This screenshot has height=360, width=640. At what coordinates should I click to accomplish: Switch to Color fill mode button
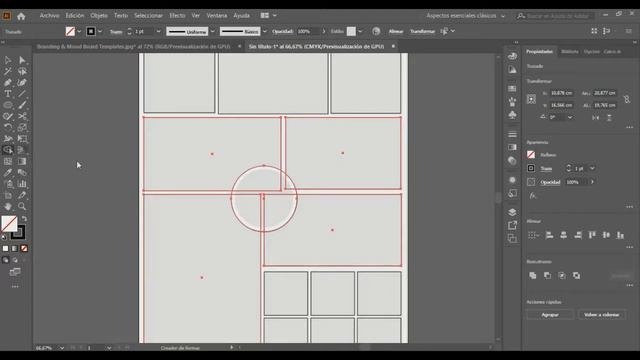point(5,248)
